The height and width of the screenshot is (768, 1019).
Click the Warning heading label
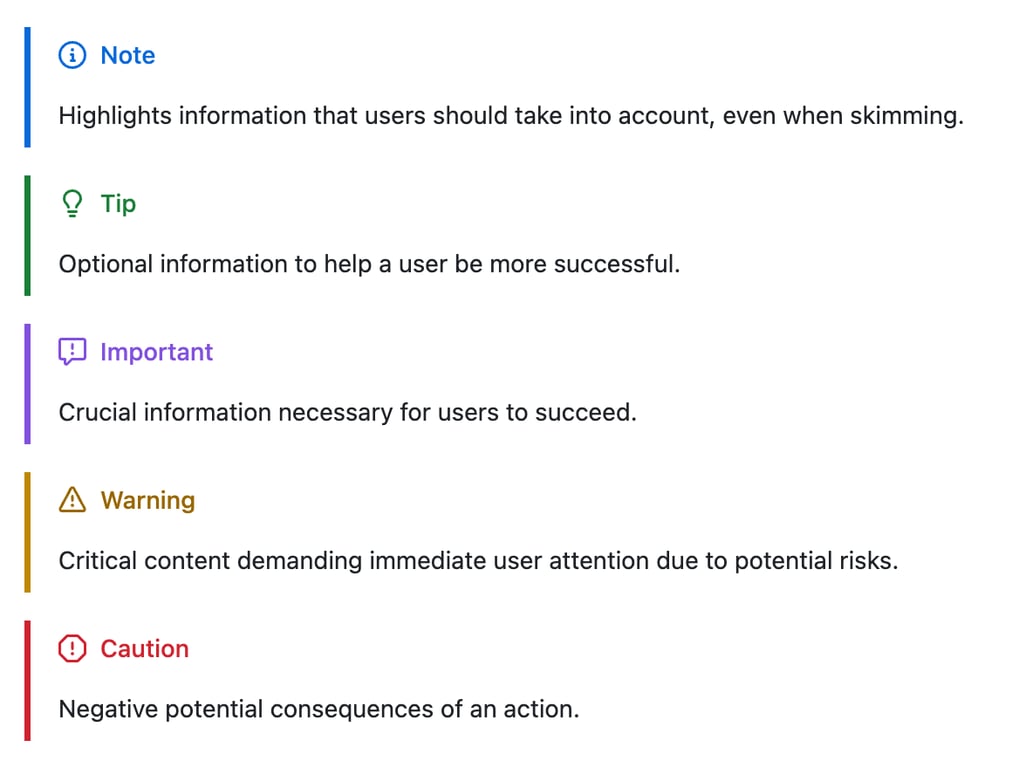pyautogui.click(x=148, y=500)
